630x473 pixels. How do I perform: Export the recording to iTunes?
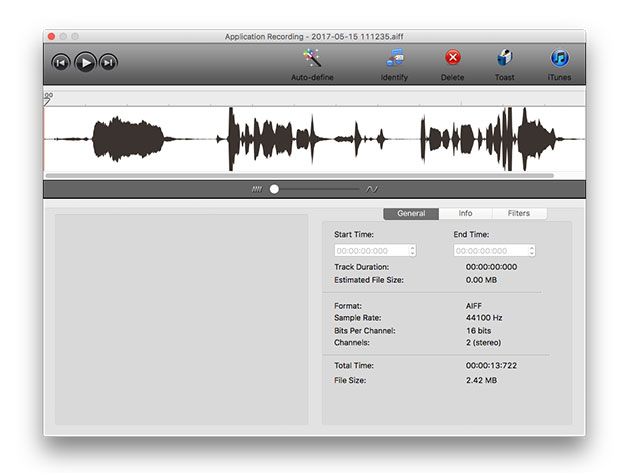[x=559, y=58]
